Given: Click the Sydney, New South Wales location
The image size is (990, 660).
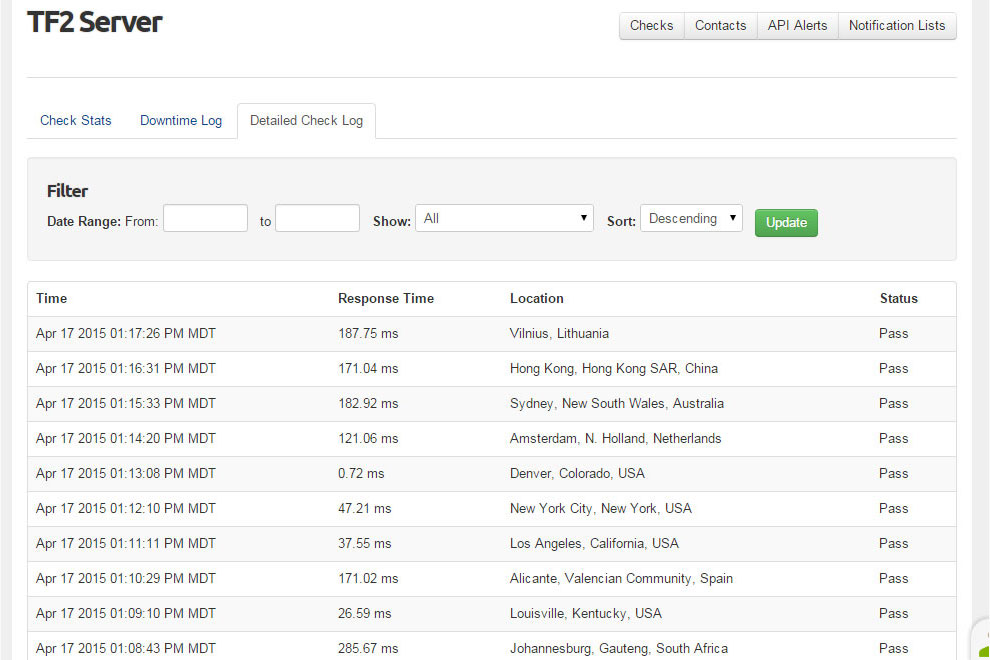Looking at the screenshot, I should click(x=617, y=404).
